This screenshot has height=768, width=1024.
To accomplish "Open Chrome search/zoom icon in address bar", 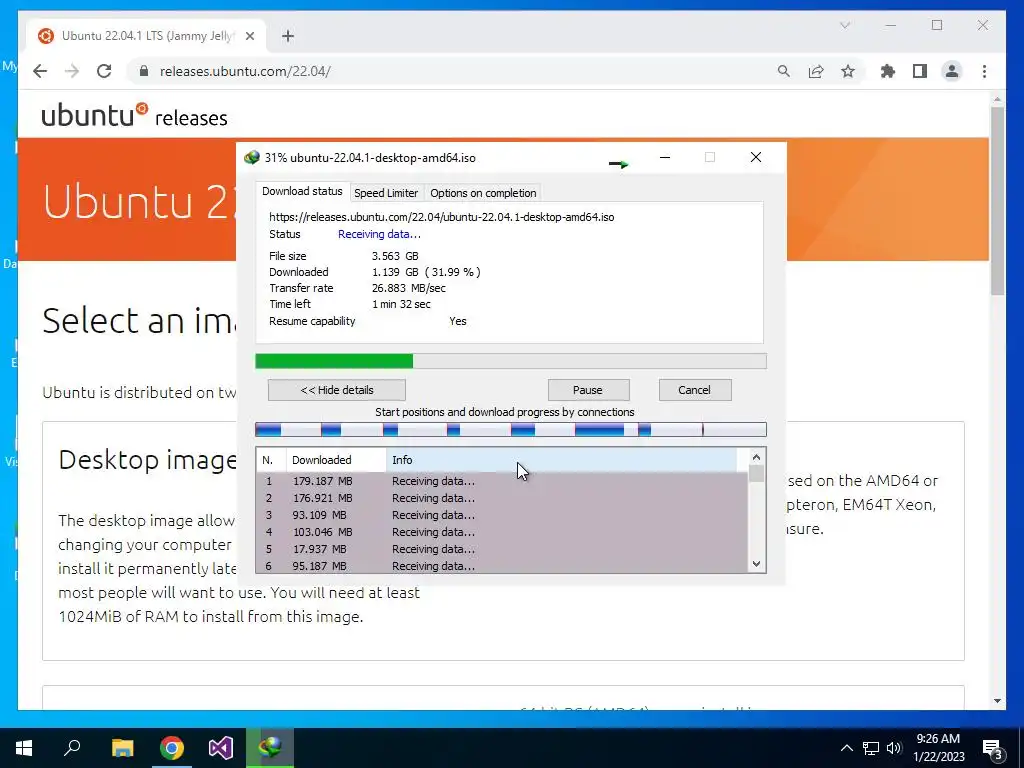I will coord(784,71).
